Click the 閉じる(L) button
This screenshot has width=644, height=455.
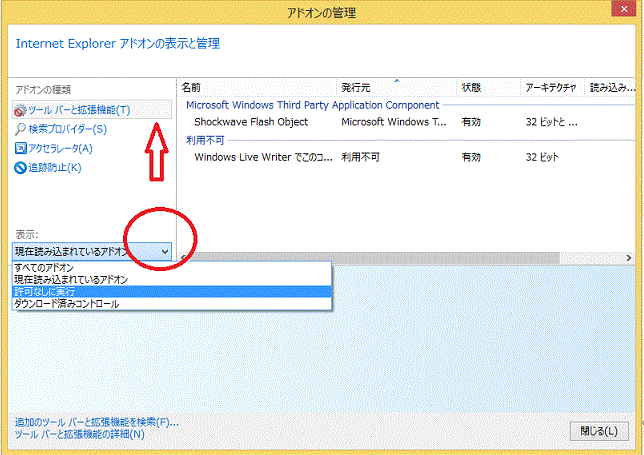point(599,431)
